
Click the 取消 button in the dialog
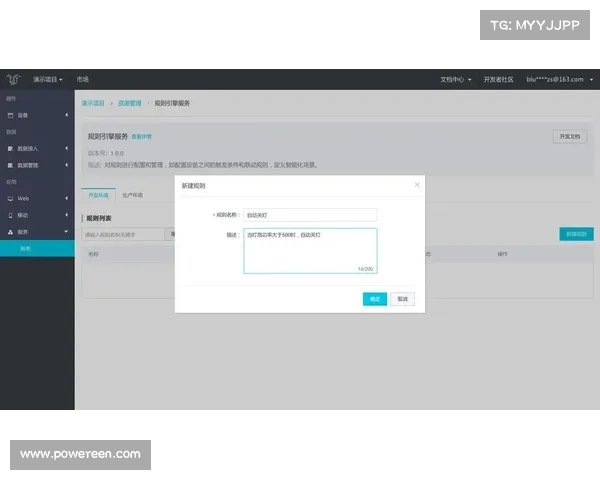[402, 299]
